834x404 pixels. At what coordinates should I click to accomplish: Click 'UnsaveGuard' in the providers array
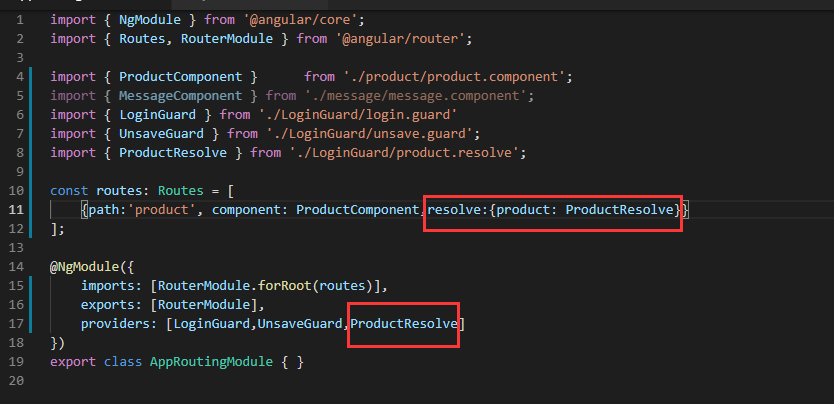coord(300,324)
